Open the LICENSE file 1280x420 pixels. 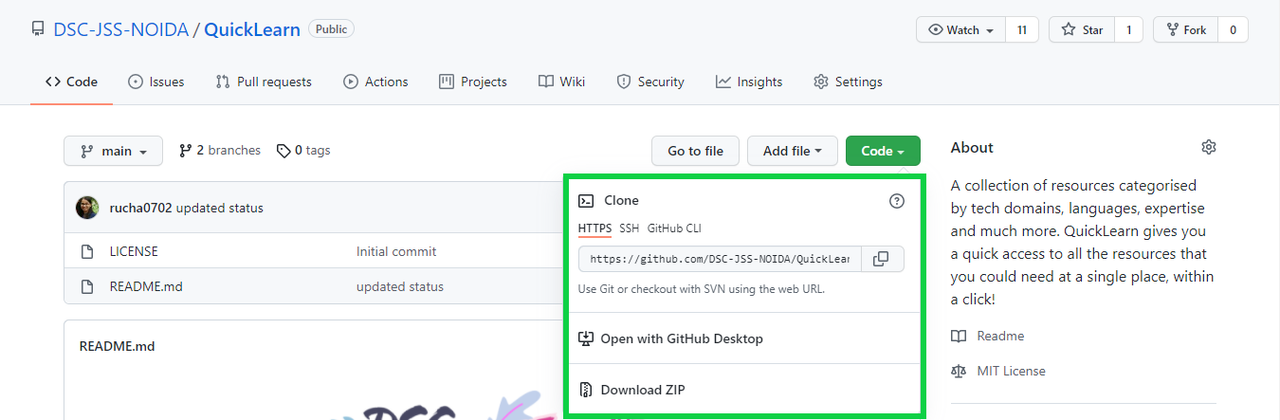134,252
